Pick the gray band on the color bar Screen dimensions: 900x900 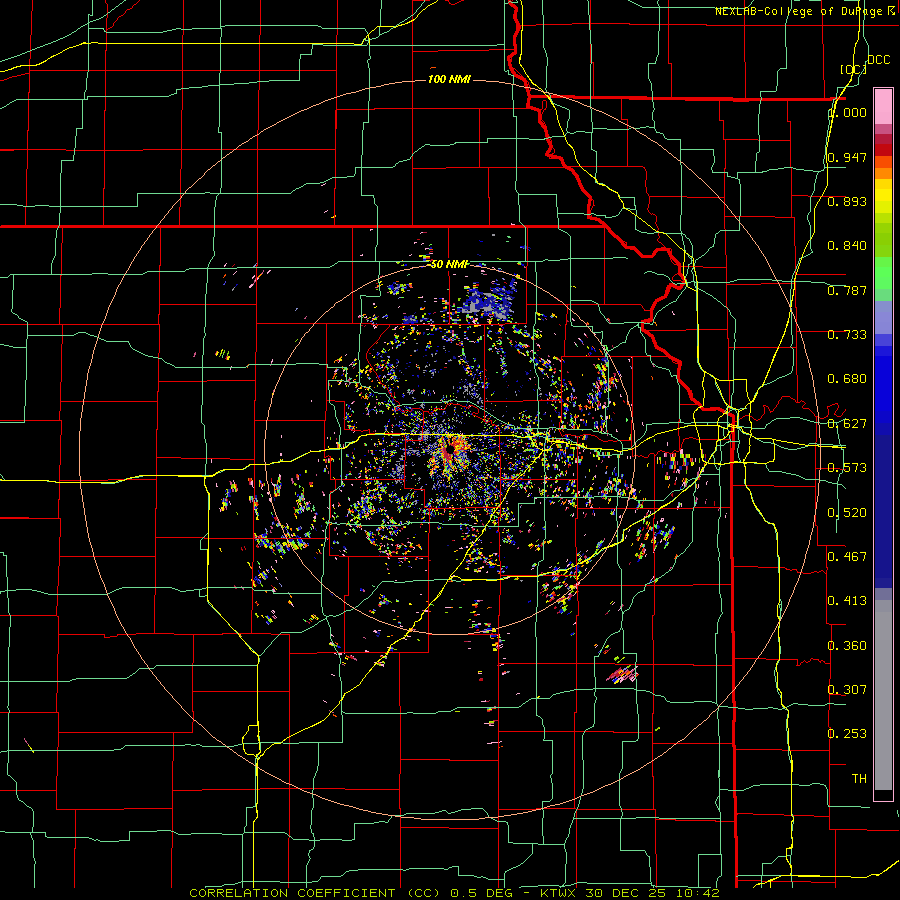(x=883, y=695)
